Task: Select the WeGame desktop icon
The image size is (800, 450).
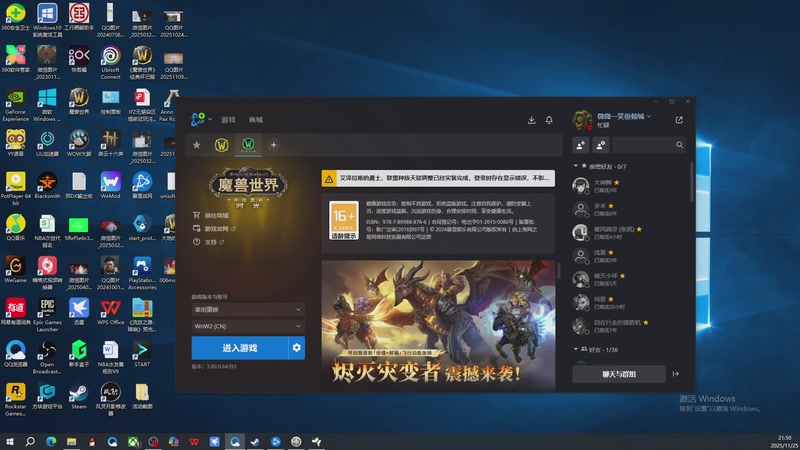Action: coord(15,270)
